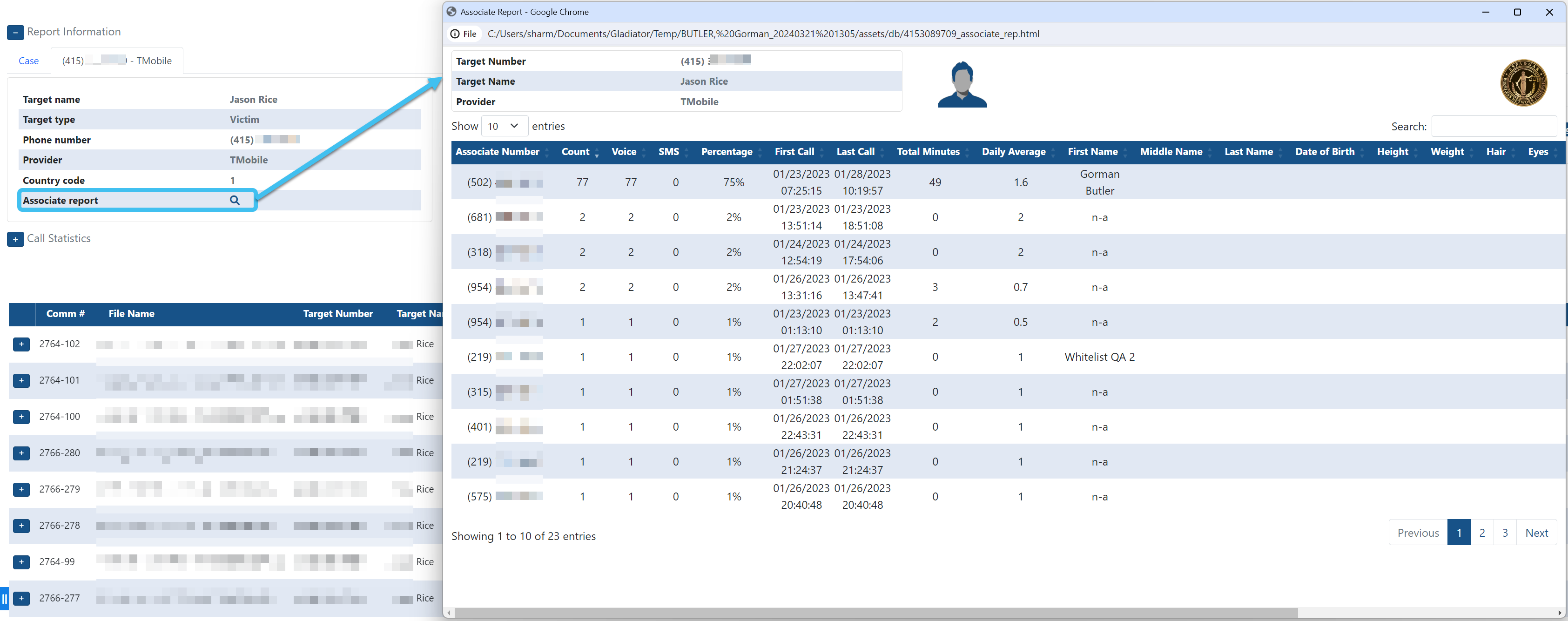
Task: Expand the Call Statistics section
Action: click(15, 239)
